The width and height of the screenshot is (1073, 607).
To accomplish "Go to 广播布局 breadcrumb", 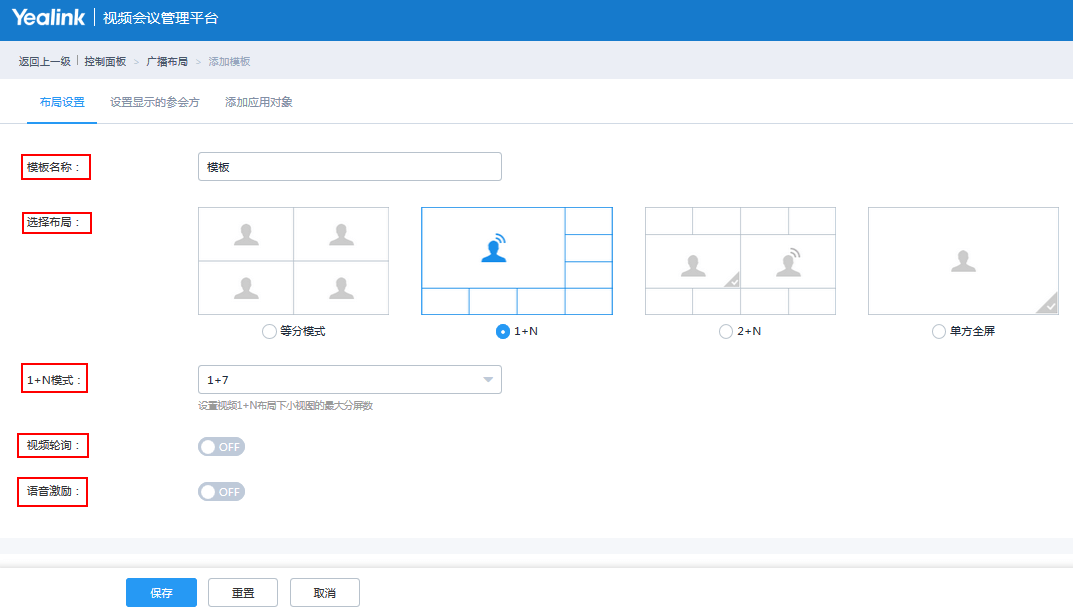I will [x=167, y=61].
